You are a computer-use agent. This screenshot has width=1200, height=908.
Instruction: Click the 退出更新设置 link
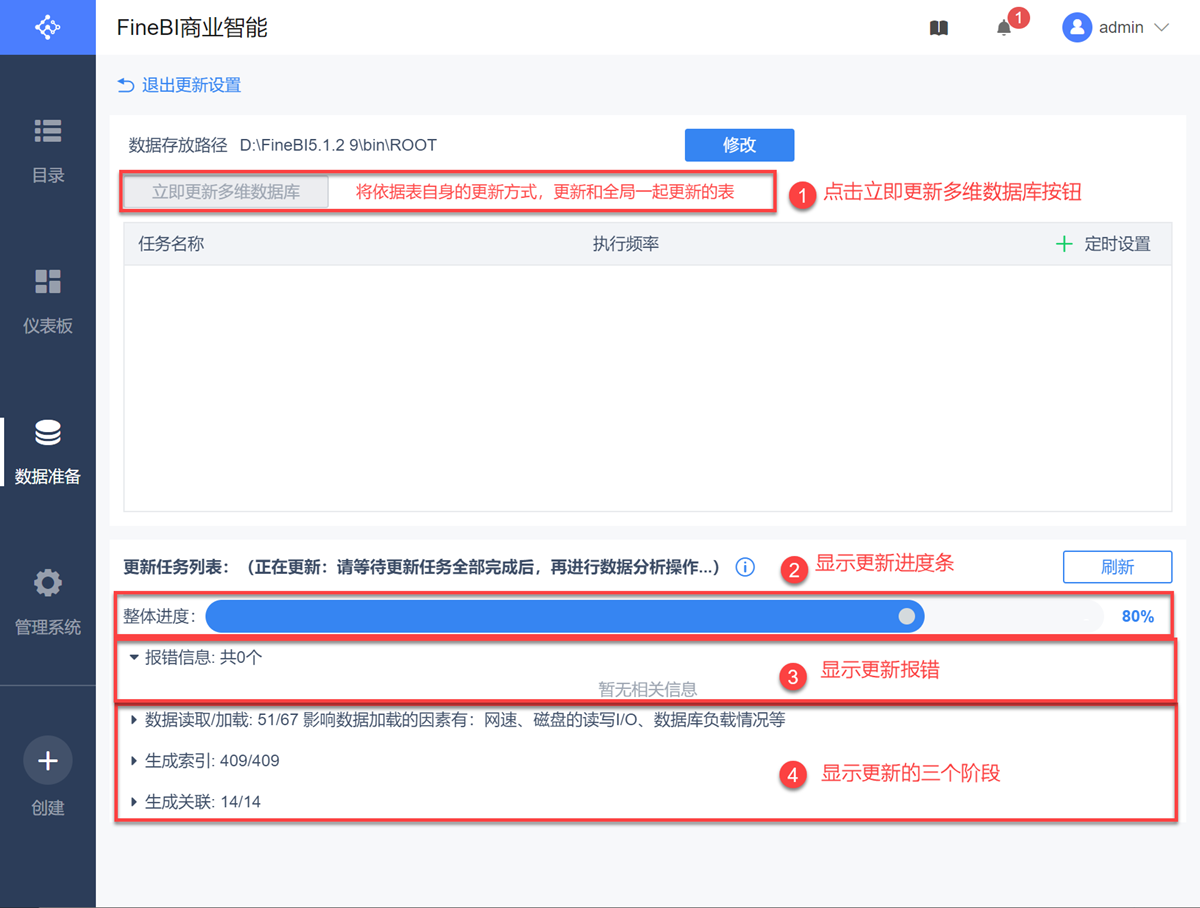click(x=191, y=85)
